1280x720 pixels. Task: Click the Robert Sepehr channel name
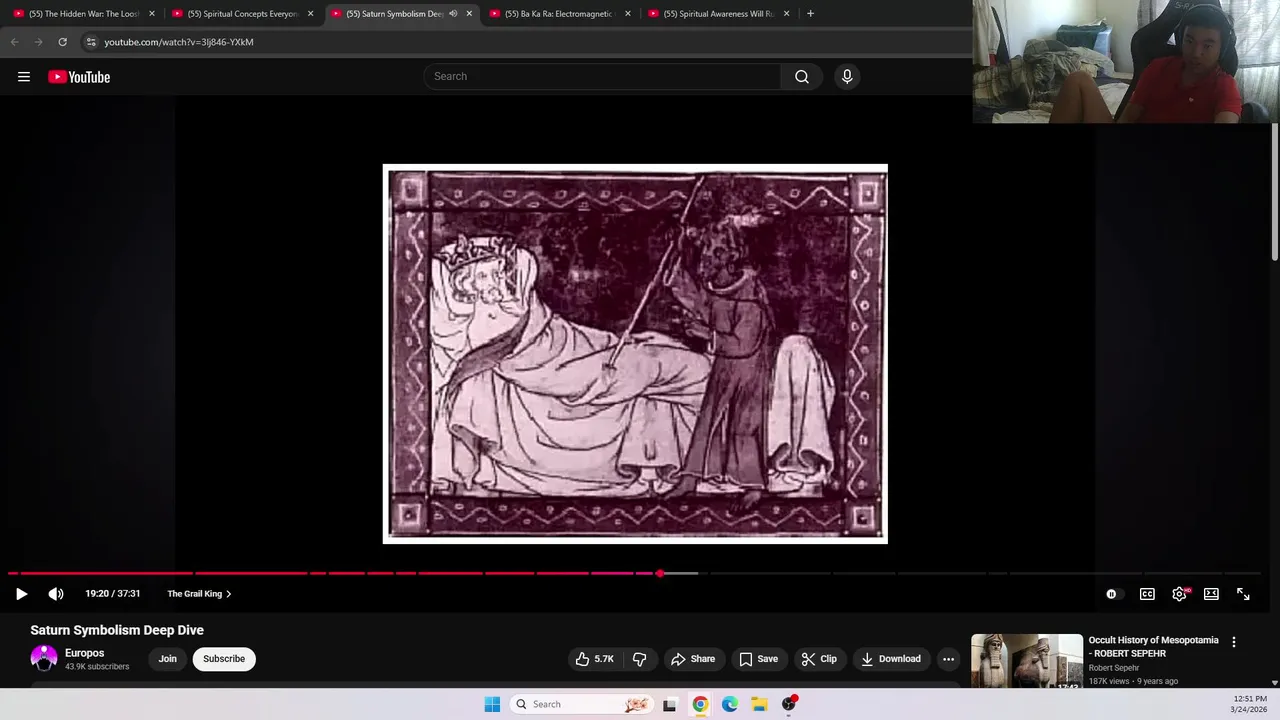(x=1114, y=668)
